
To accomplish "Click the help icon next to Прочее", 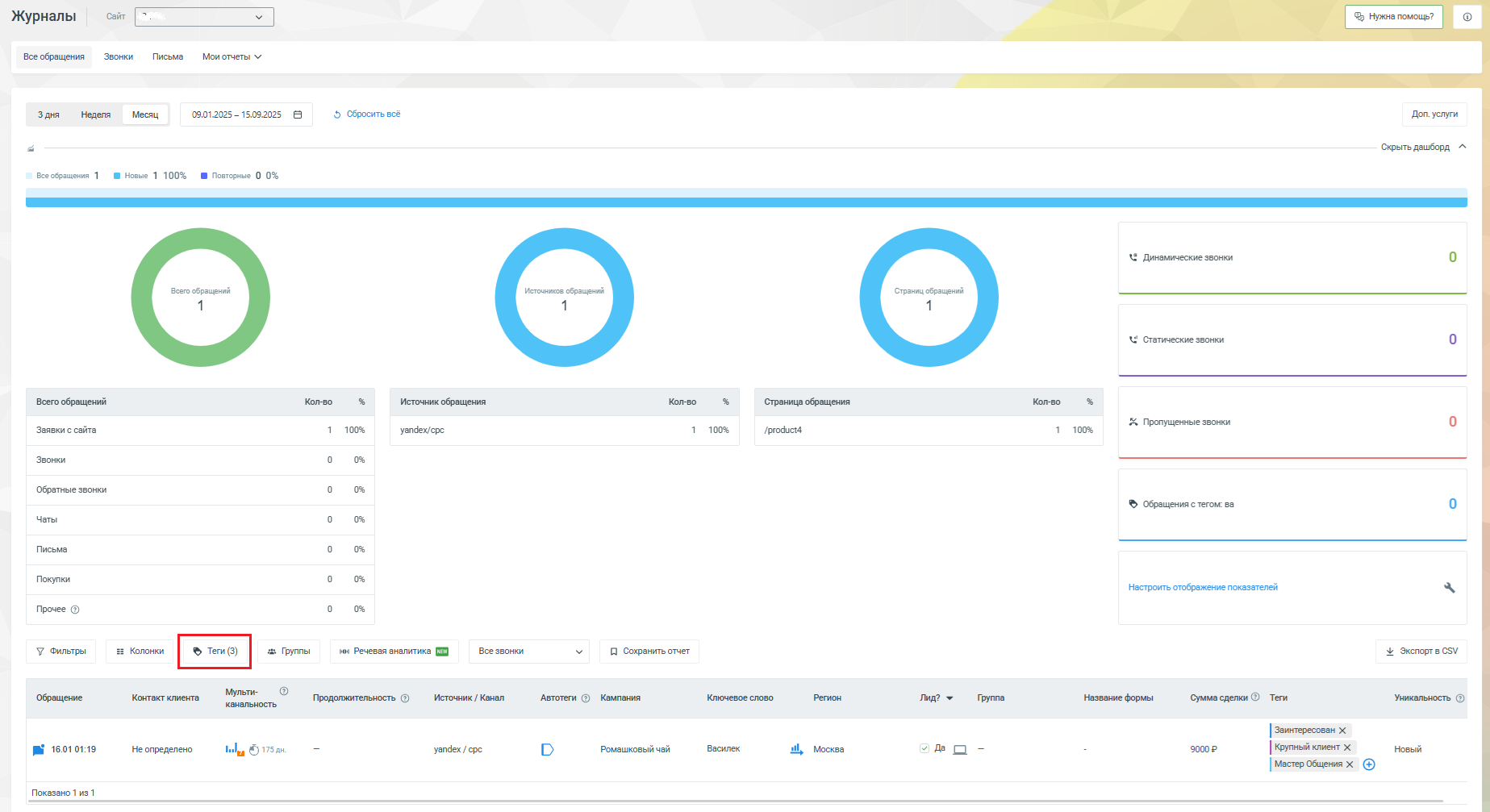I will [x=75, y=610].
